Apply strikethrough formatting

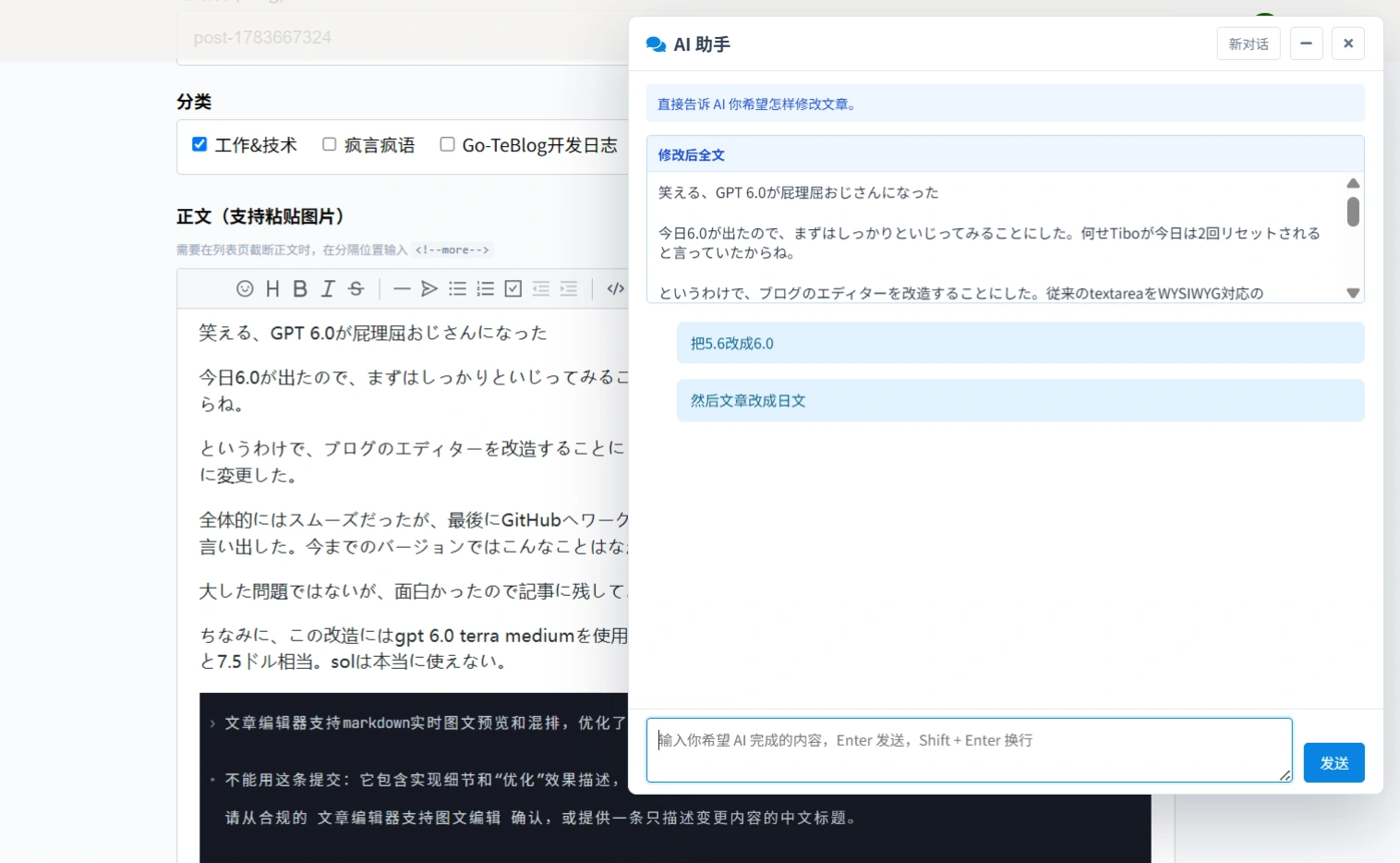(356, 288)
